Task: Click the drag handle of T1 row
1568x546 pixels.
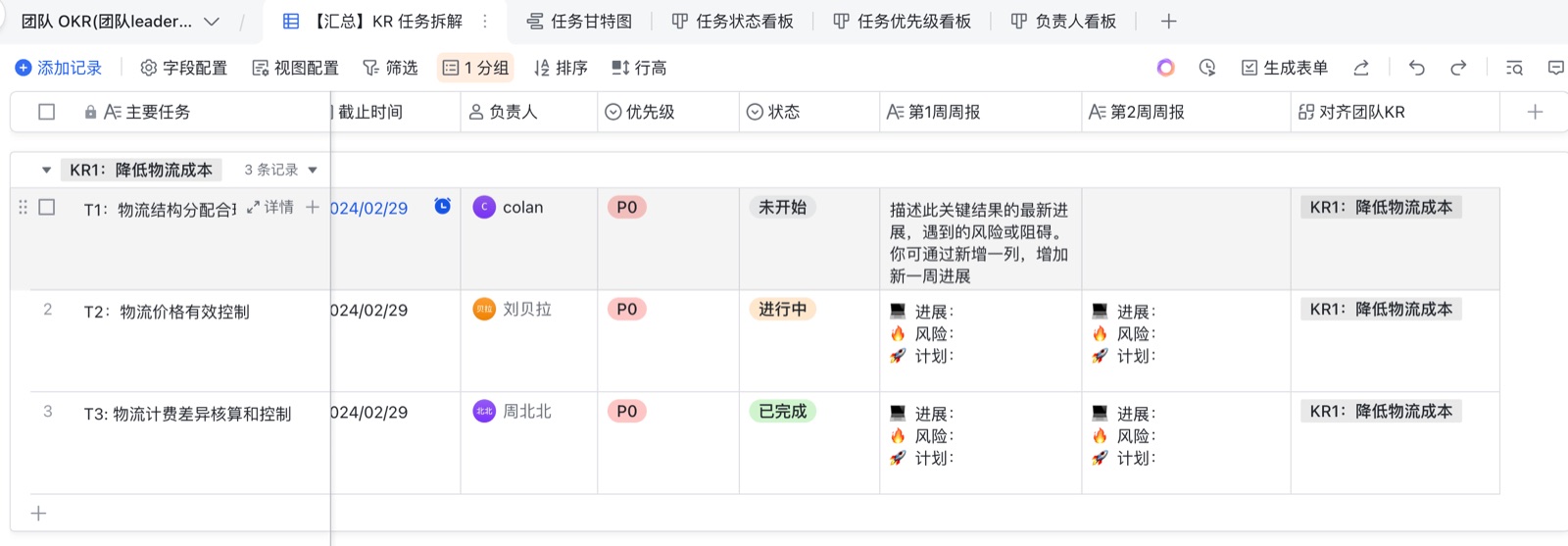Action: pos(24,207)
